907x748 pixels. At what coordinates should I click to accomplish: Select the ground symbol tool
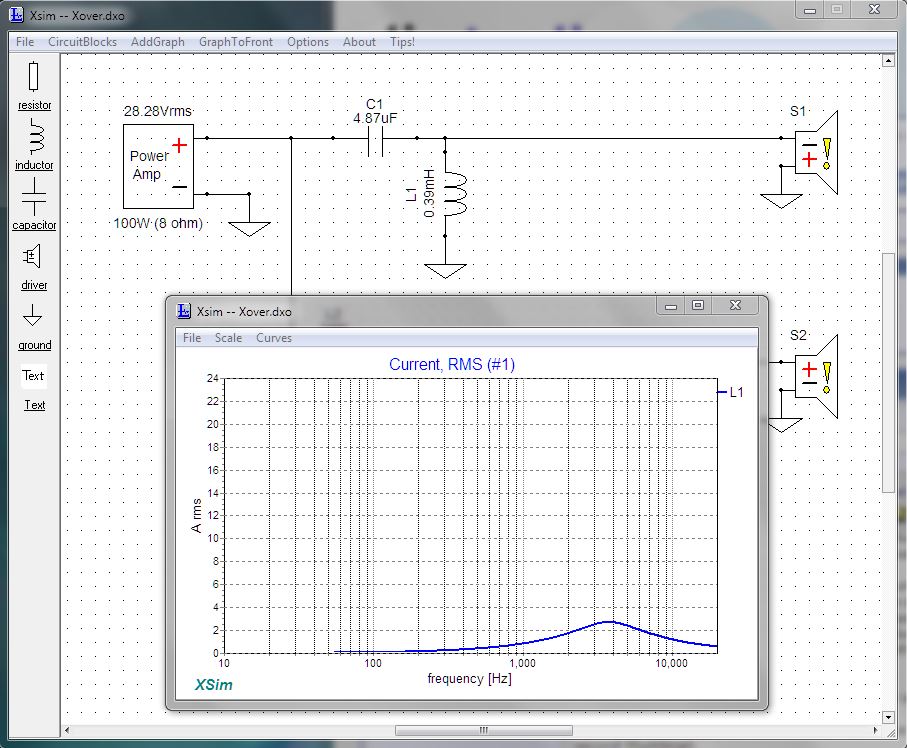(34, 327)
